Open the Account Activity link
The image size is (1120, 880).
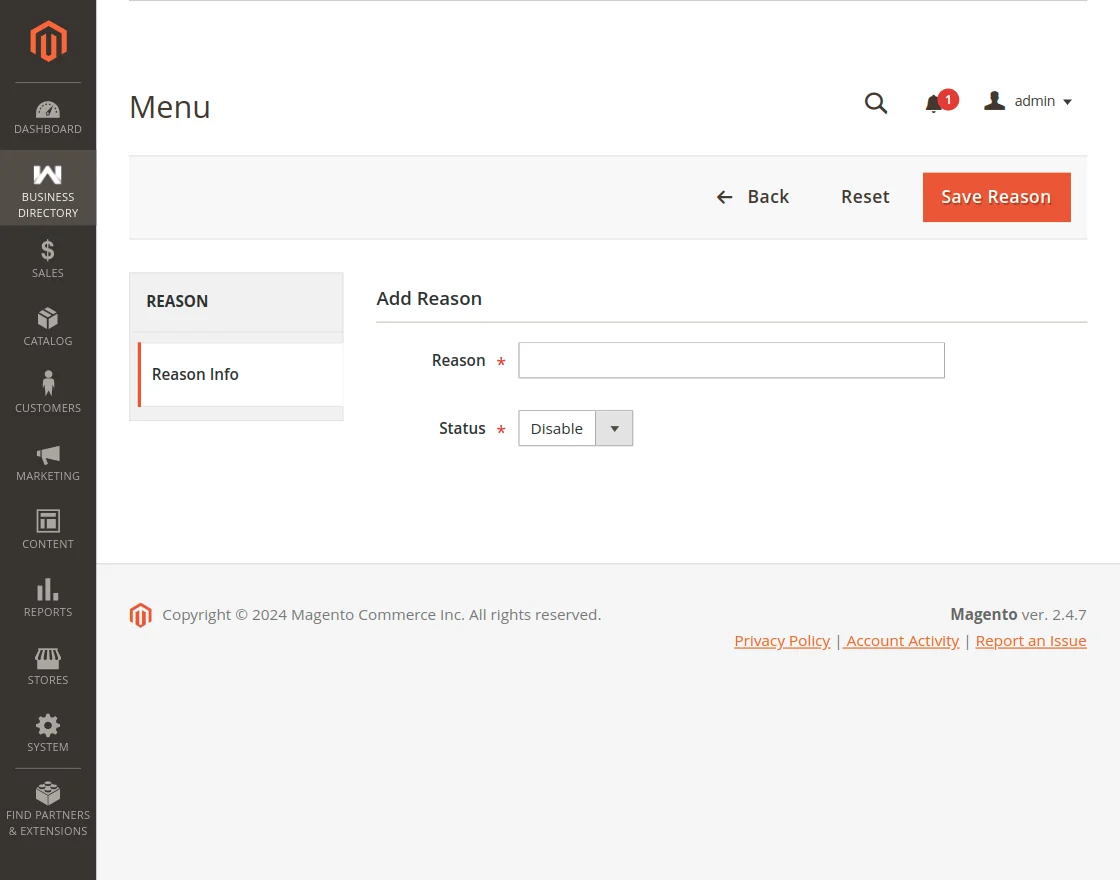click(901, 641)
